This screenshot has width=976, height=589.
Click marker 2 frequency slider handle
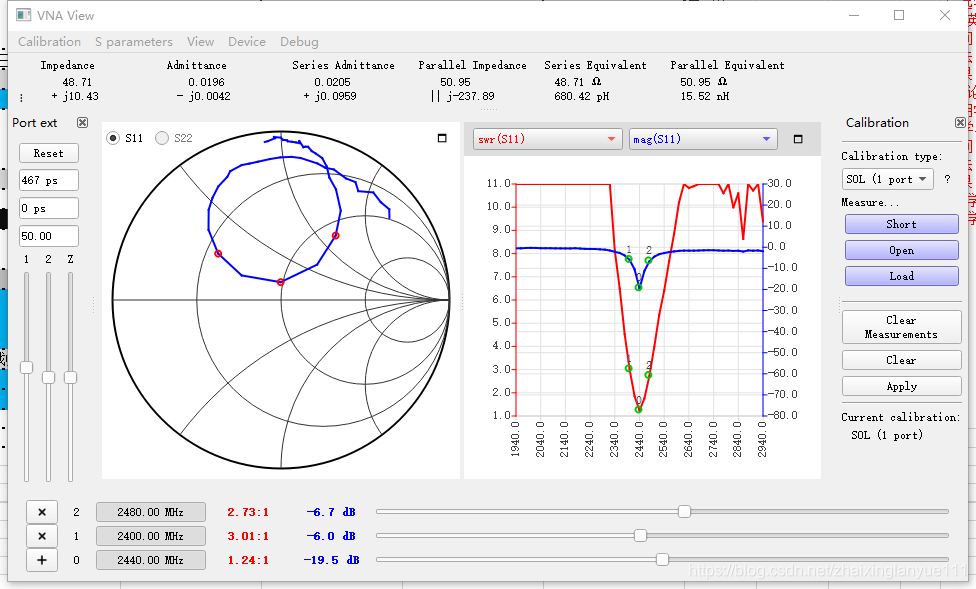pyautogui.click(x=684, y=511)
